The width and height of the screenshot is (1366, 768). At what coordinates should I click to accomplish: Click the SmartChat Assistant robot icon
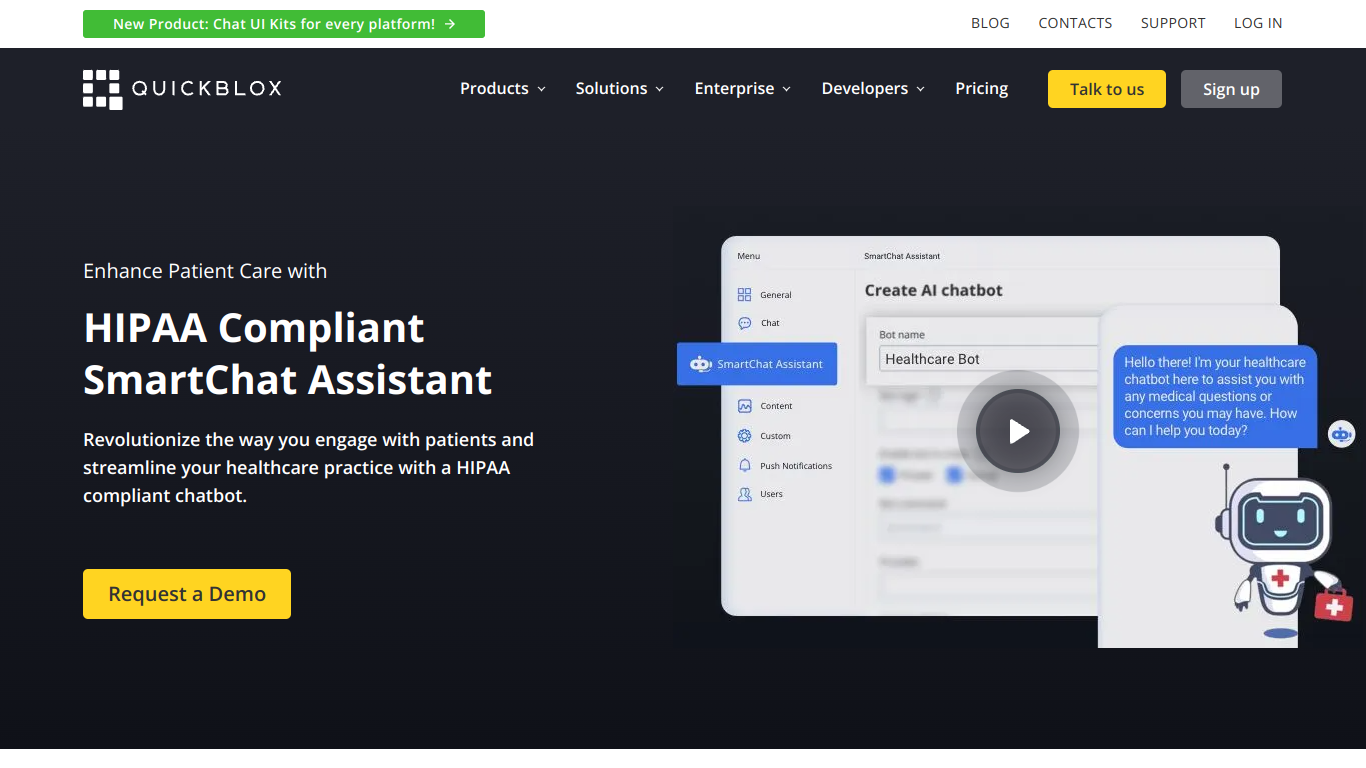701,364
